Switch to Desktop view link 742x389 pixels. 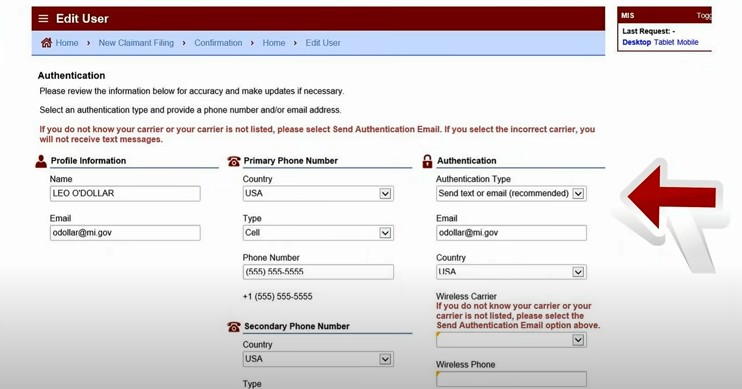(x=636, y=42)
